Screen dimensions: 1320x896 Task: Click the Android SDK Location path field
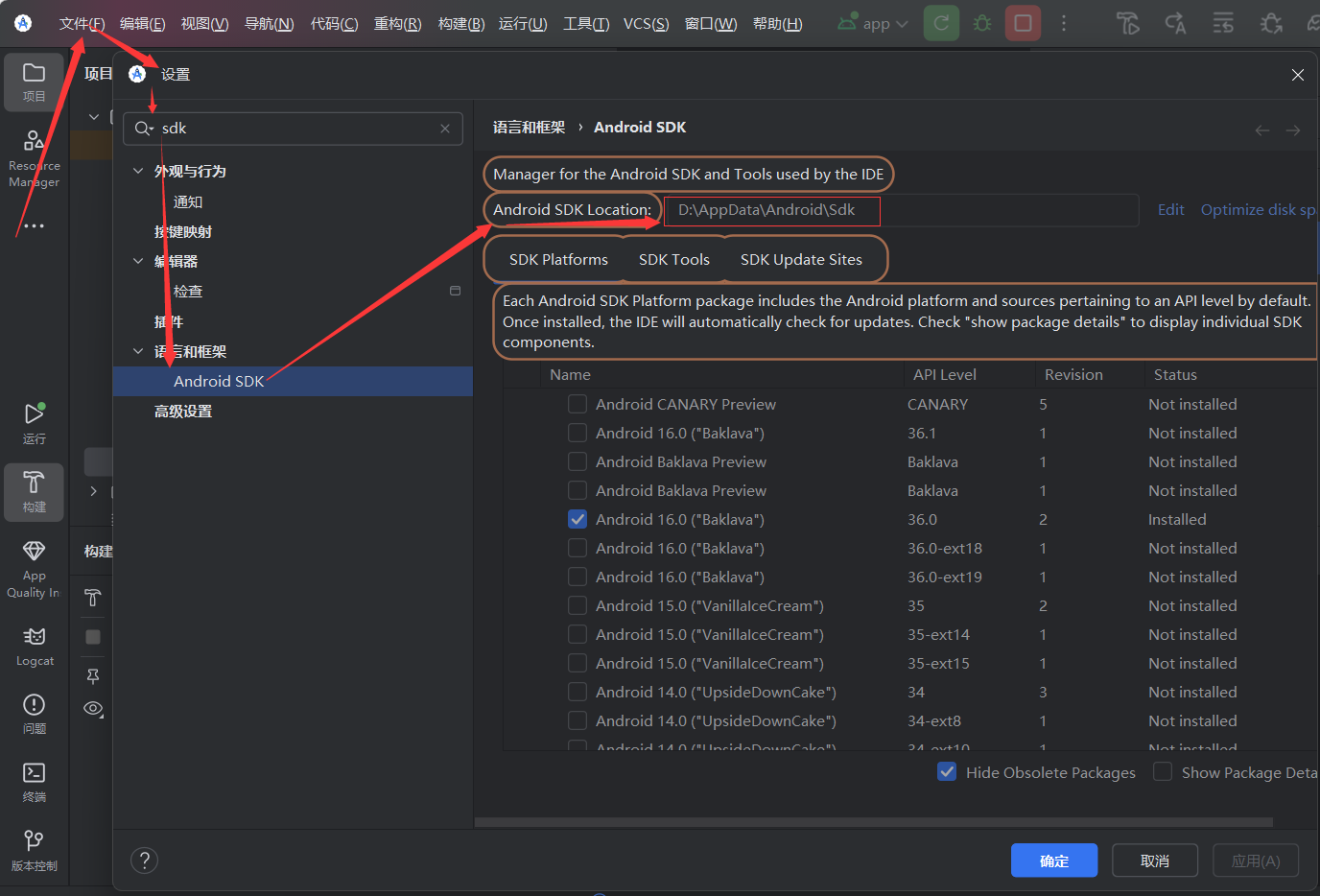click(902, 210)
